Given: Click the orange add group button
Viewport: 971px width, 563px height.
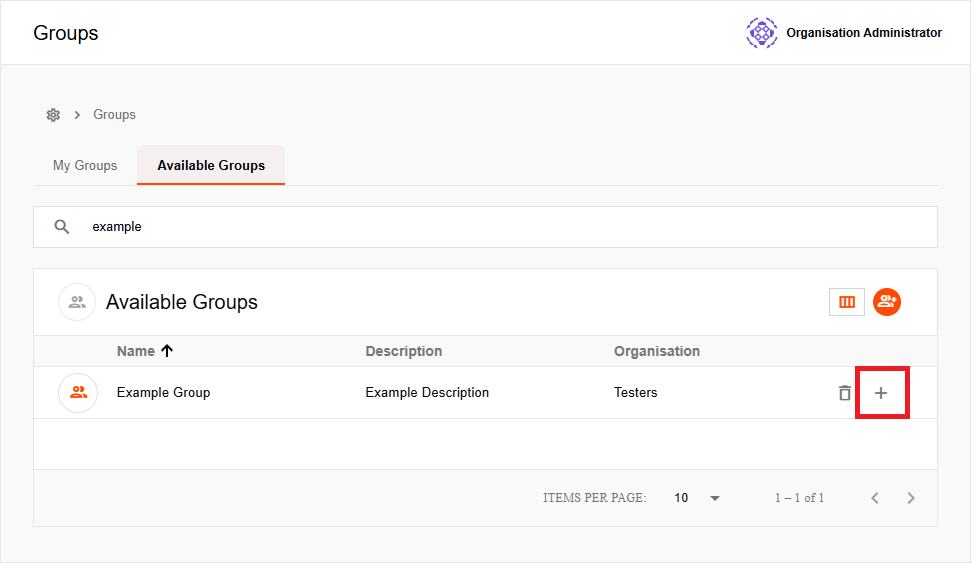Looking at the screenshot, I should point(887,302).
